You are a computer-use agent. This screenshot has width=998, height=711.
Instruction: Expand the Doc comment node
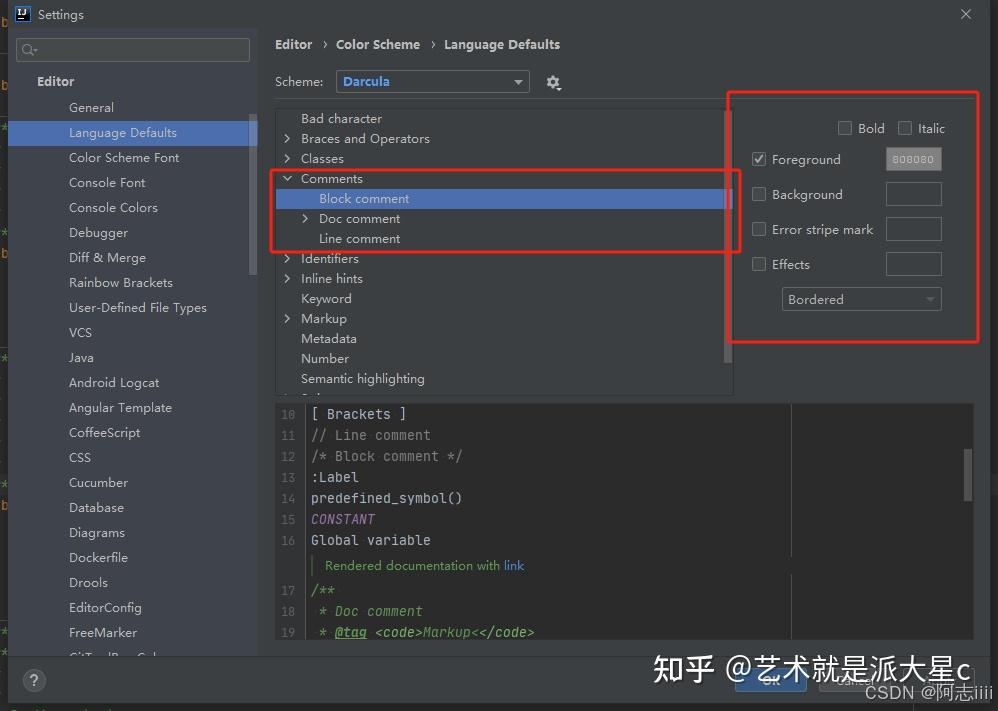[x=306, y=218]
